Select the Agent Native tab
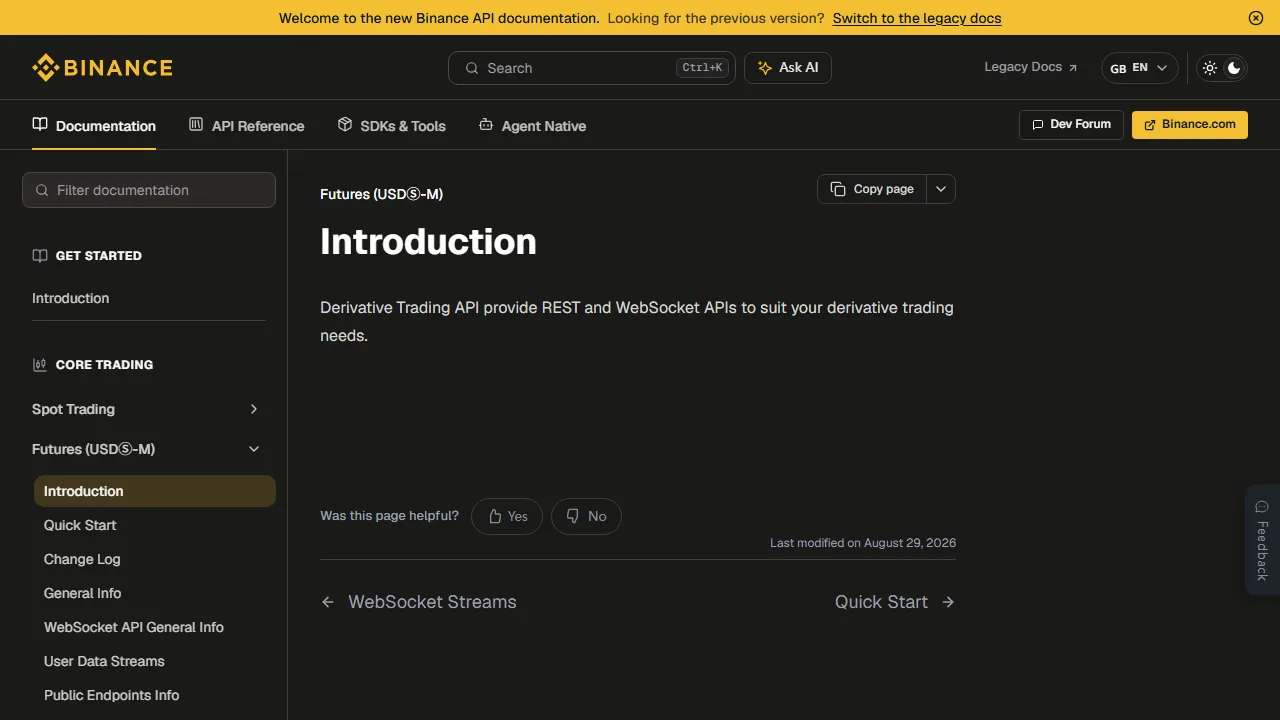Viewport: 1280px width, 720px height. 532,126
